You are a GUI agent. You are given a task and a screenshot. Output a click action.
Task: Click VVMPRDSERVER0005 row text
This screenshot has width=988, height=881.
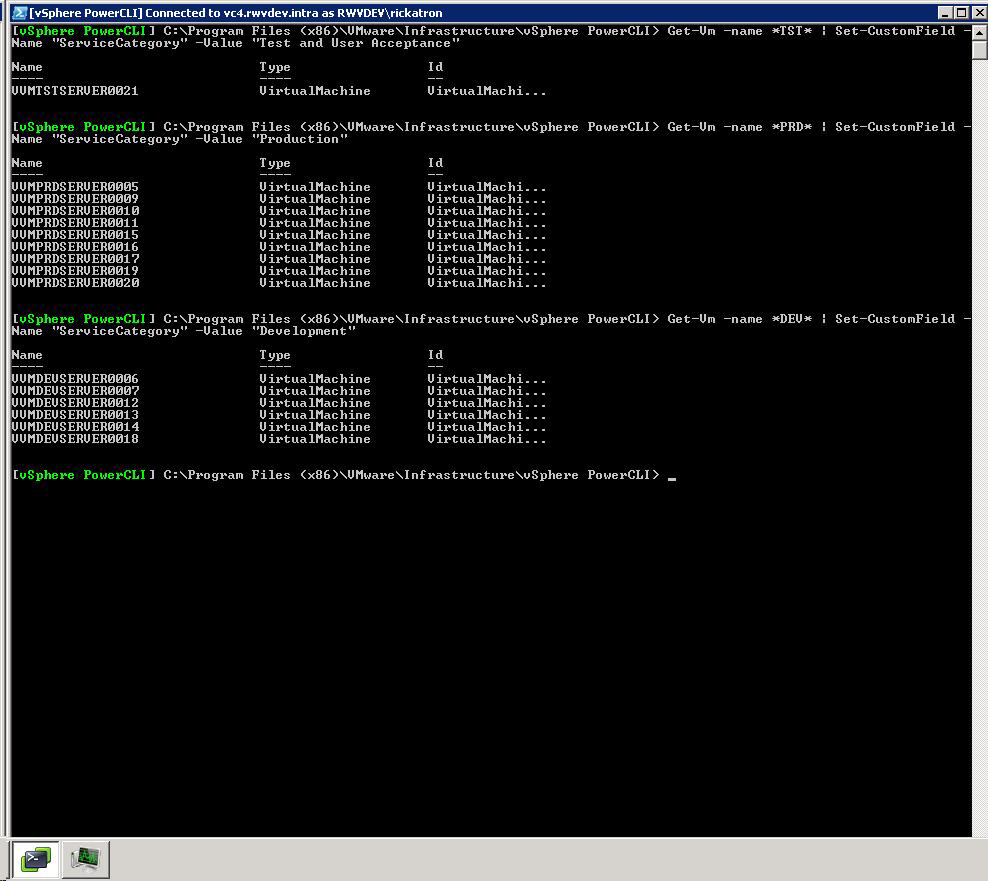tap(75, 187)
